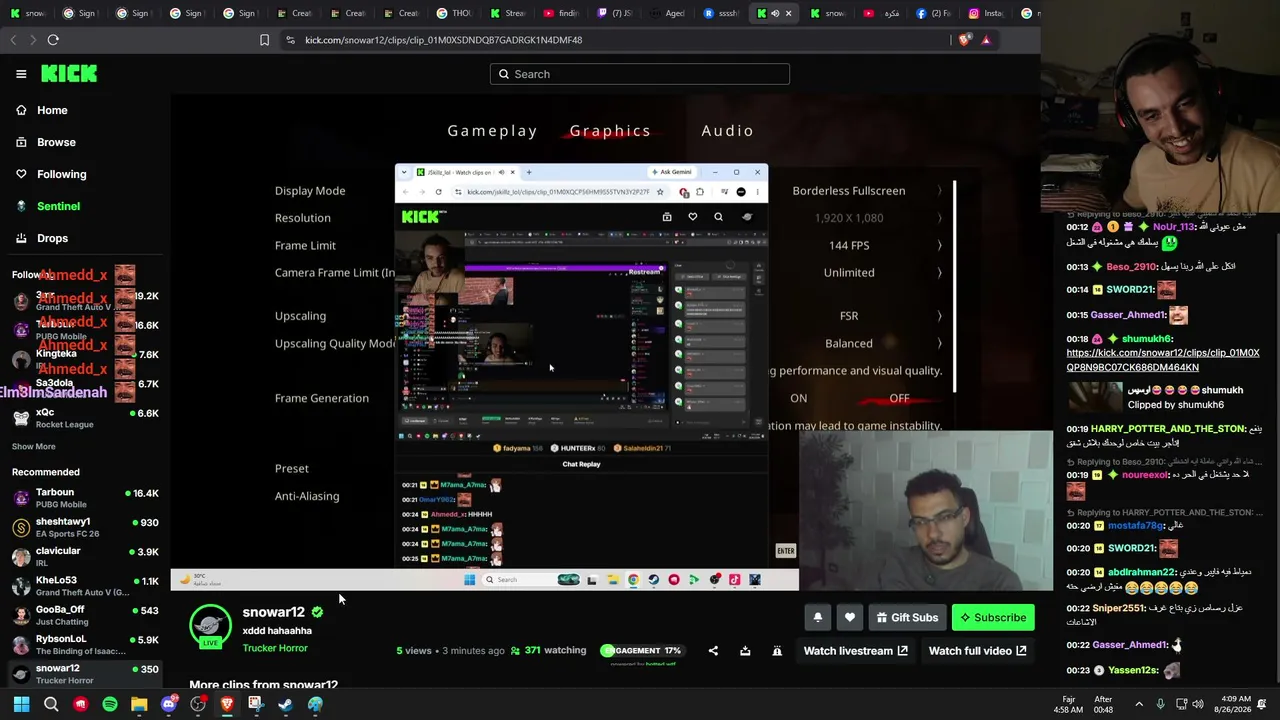The image size is (1280, 720).
Task: Click the Kick search field
Action: (640, 74)
